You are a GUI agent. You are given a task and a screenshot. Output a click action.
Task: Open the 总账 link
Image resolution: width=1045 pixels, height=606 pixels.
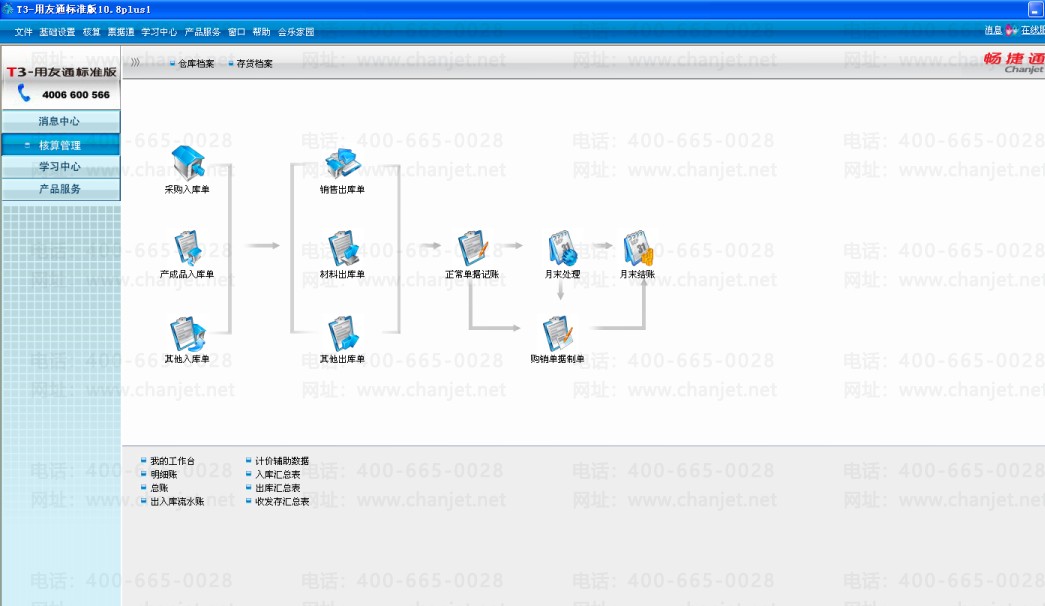[159, 487]
